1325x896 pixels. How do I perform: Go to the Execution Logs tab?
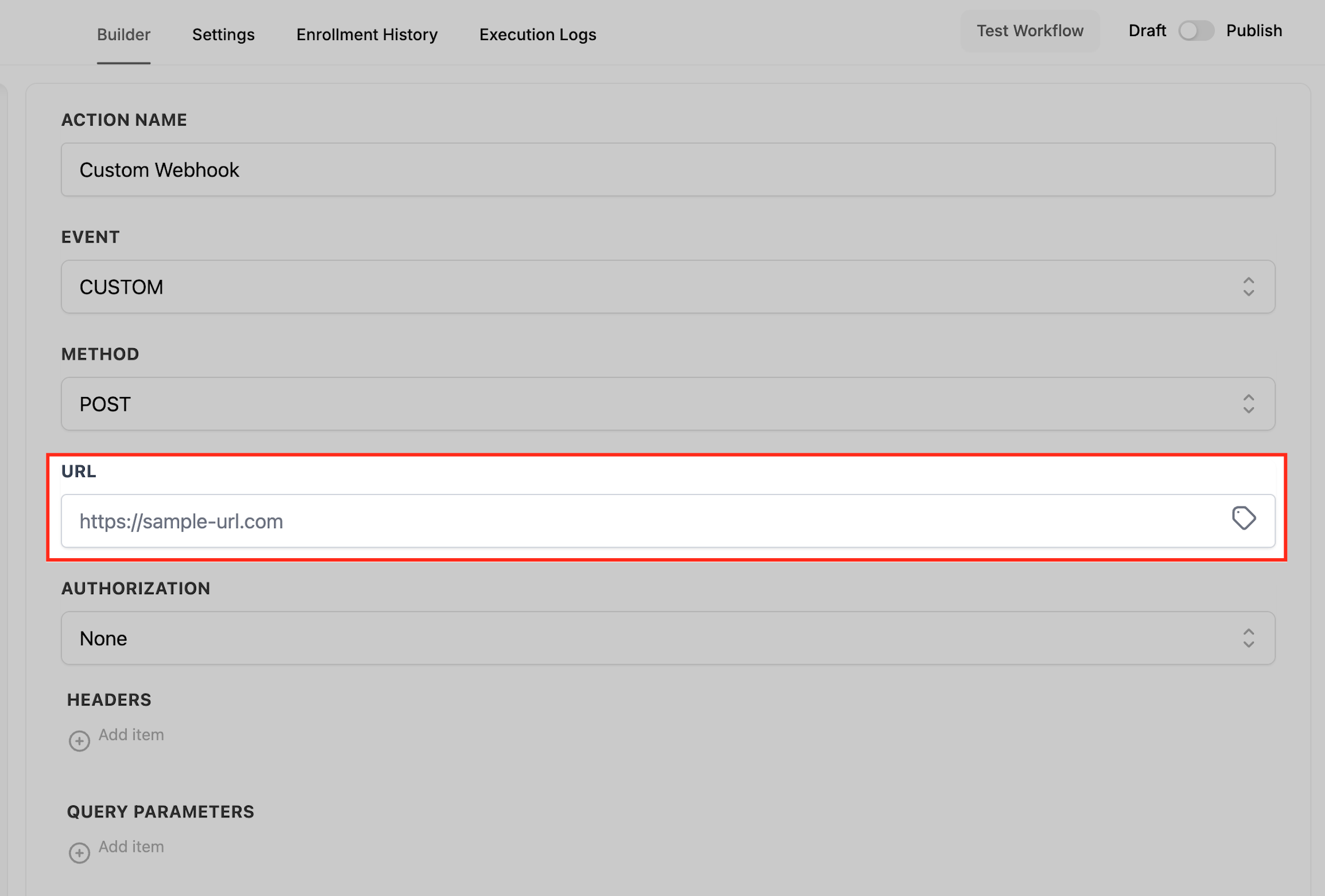tap(537, 35)
